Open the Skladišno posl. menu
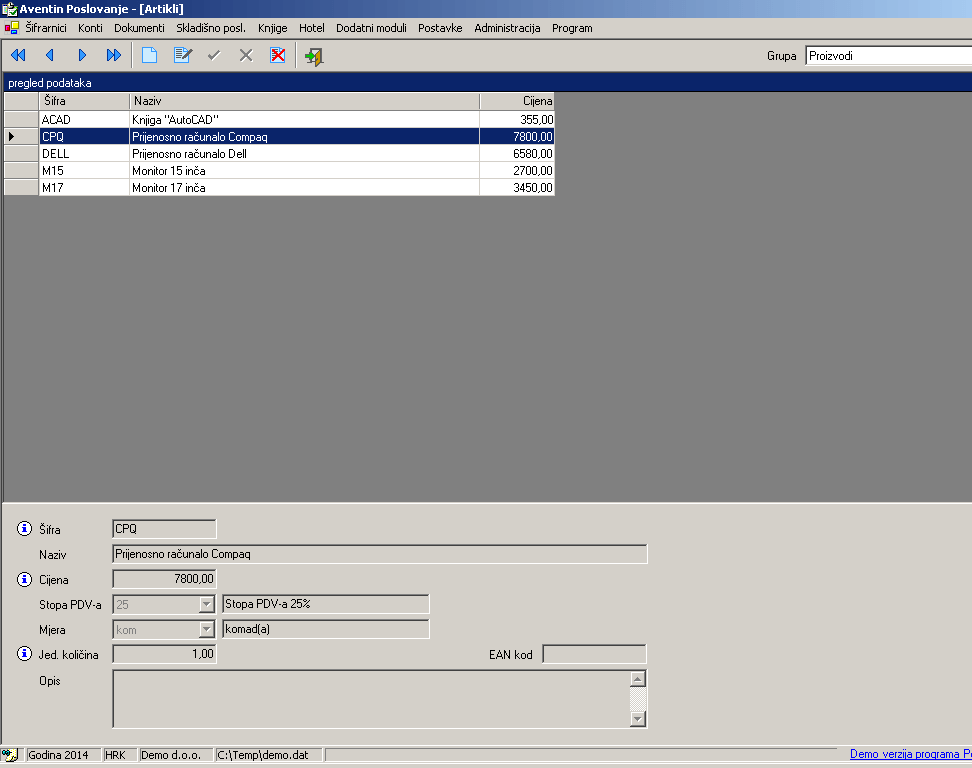The height and width of the screenshot is (768, 972). (211, 28)
